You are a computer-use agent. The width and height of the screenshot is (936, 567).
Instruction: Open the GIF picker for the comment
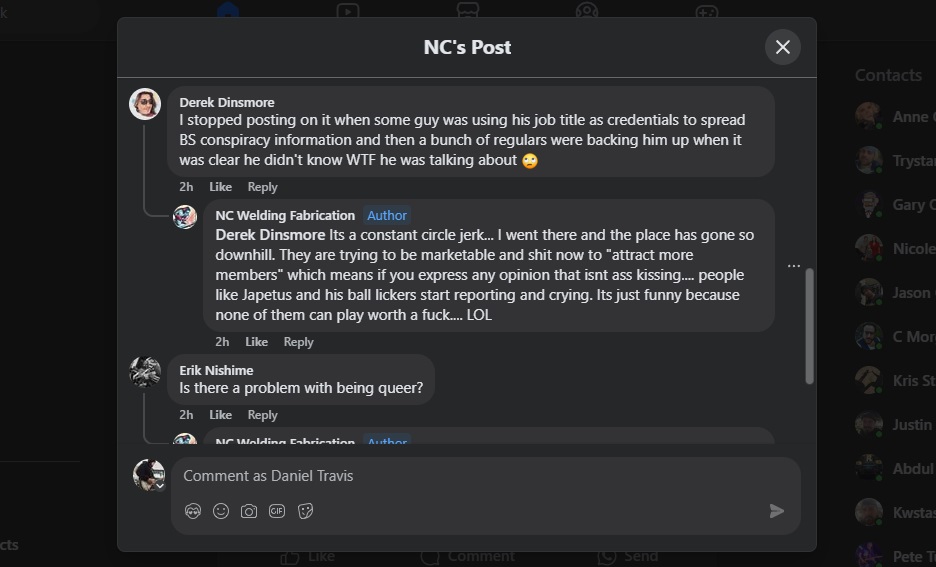click(277, 511)
